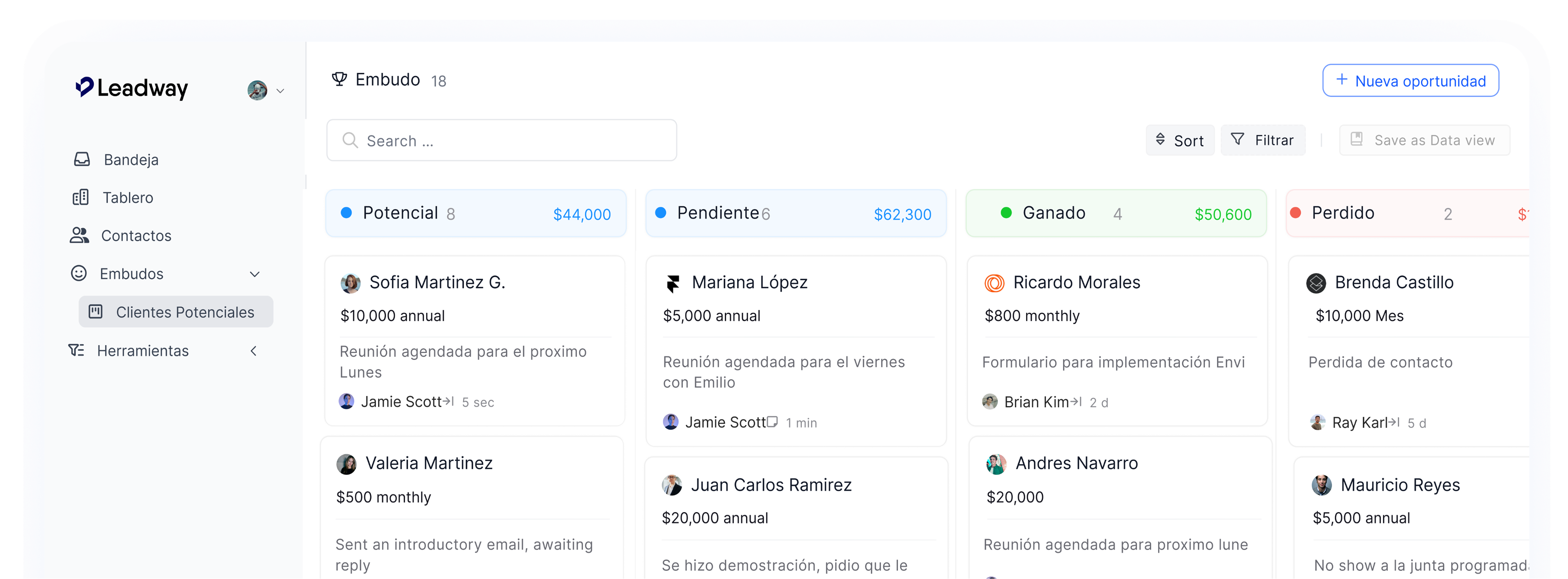The width and height of the screenshot is (1568, 579).
Task: Click Valeria Martinez avatar photo
Action: (346, 464)
